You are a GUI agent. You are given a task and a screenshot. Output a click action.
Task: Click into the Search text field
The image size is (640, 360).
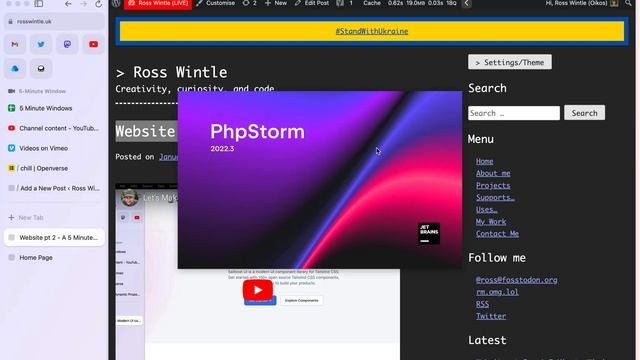point(514,113)
